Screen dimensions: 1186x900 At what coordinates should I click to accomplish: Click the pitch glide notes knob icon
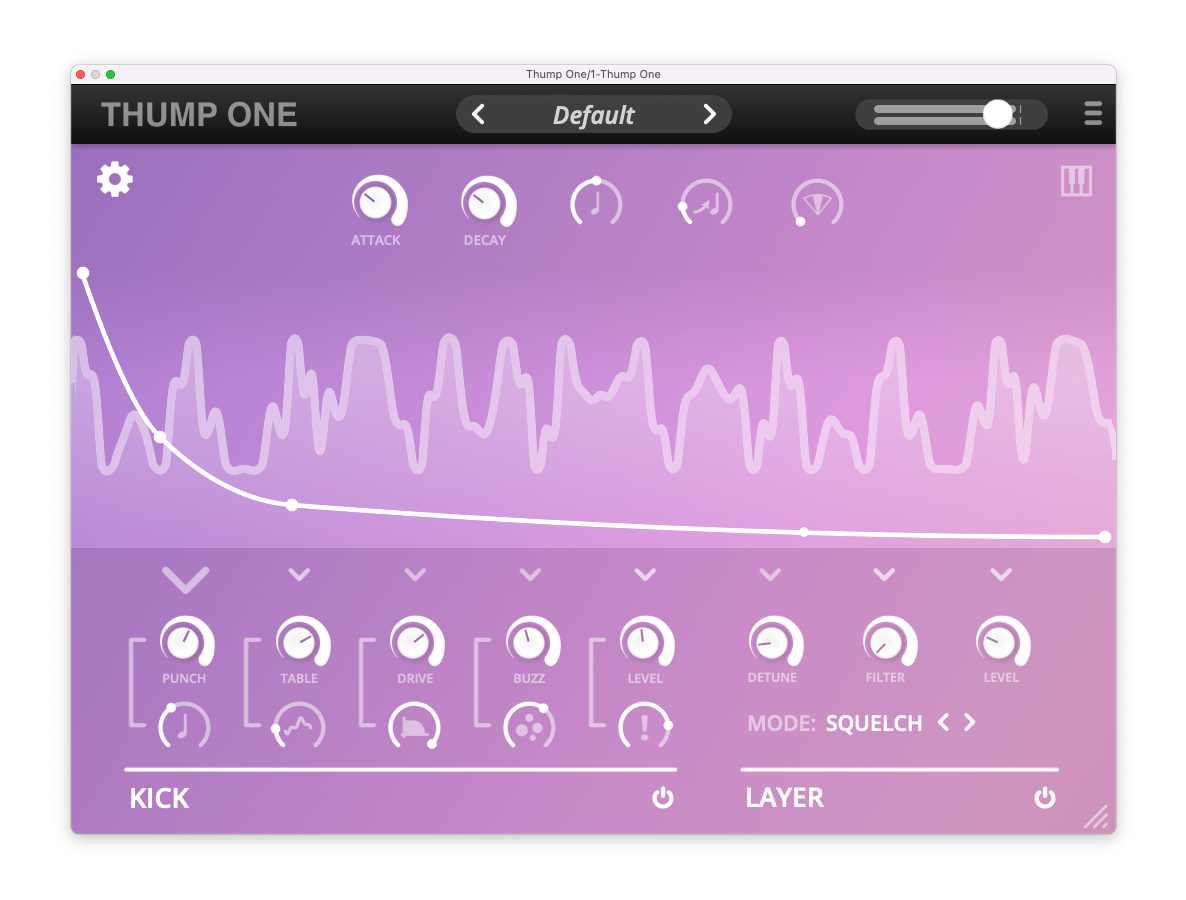pos(706,203)
